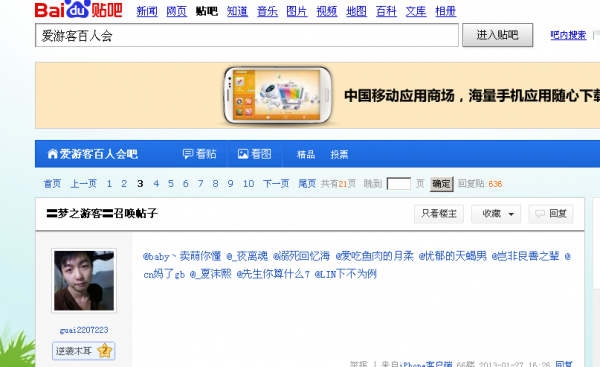Click the picture icon for 看图
This screenshot has height=367, width=600.
pos(243,154)
